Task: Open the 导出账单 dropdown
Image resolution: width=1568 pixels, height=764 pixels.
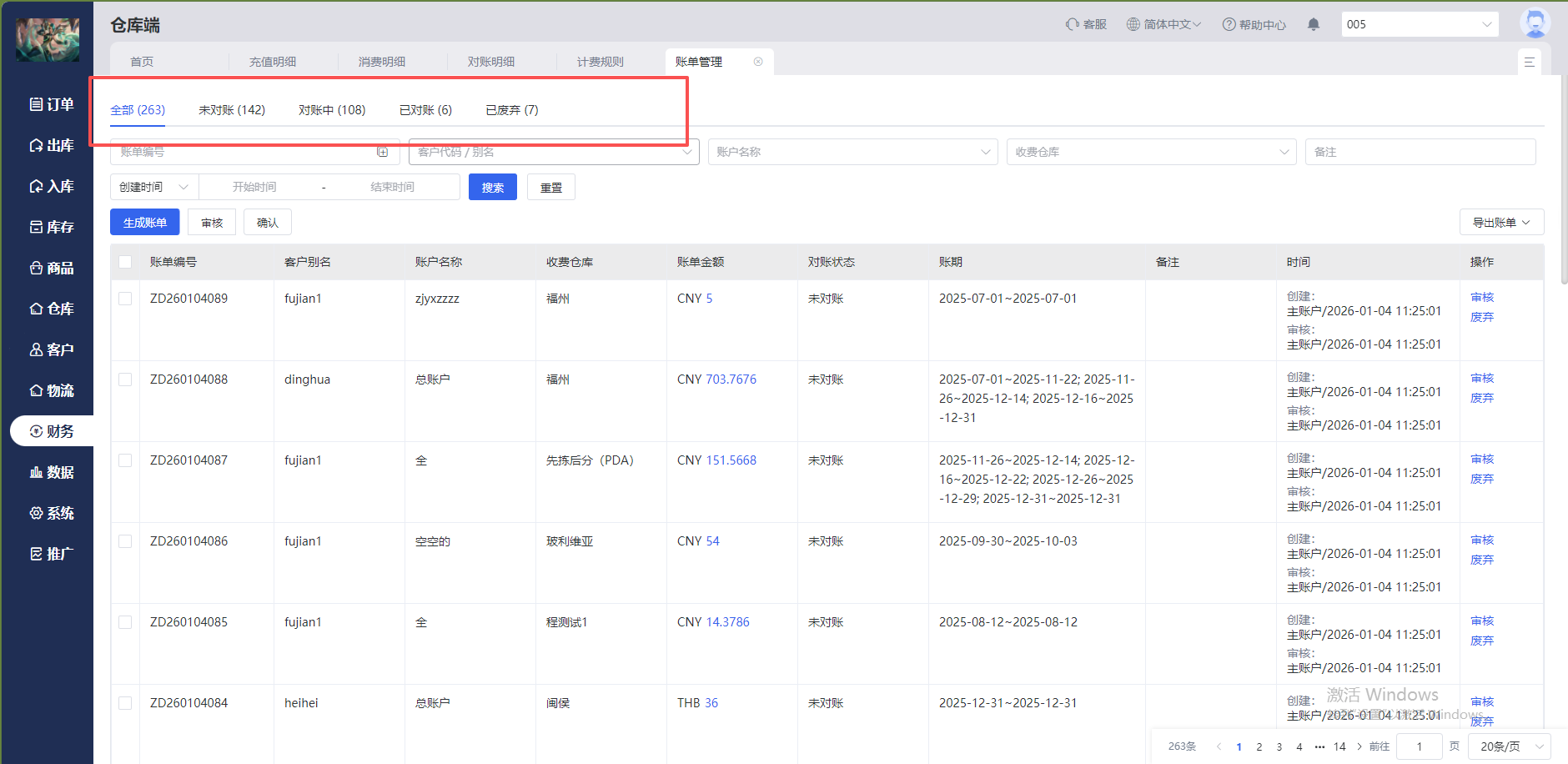Action: pyautogui.click(x=1501, y=223)
